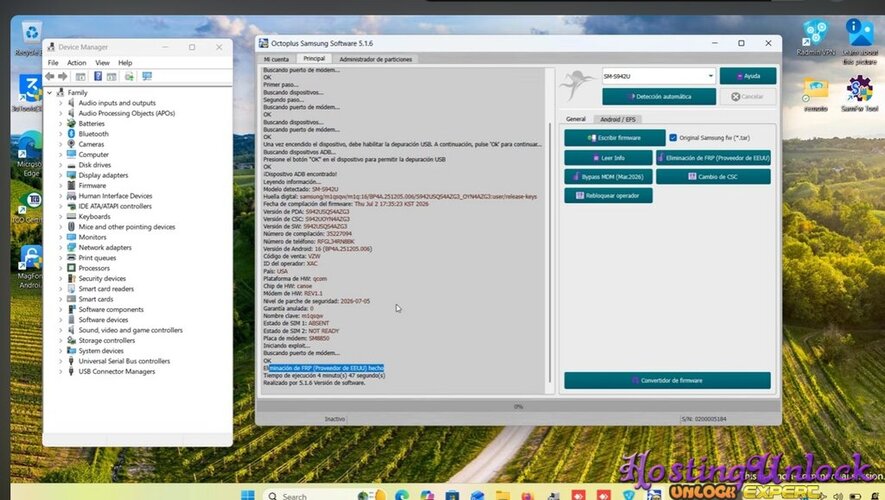Open Edge from the taskbar
The height and width of the screenshot is (500, 885).
point(402,495)
